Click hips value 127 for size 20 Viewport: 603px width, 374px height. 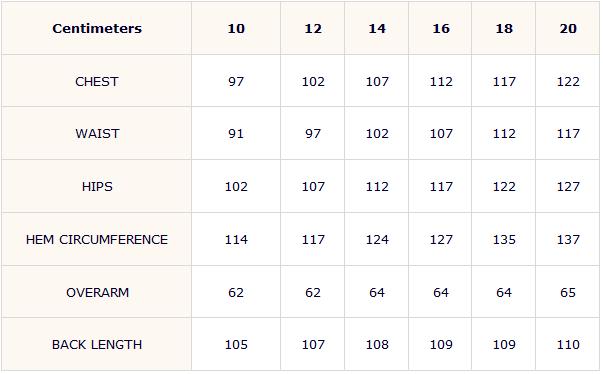point(568,187)
